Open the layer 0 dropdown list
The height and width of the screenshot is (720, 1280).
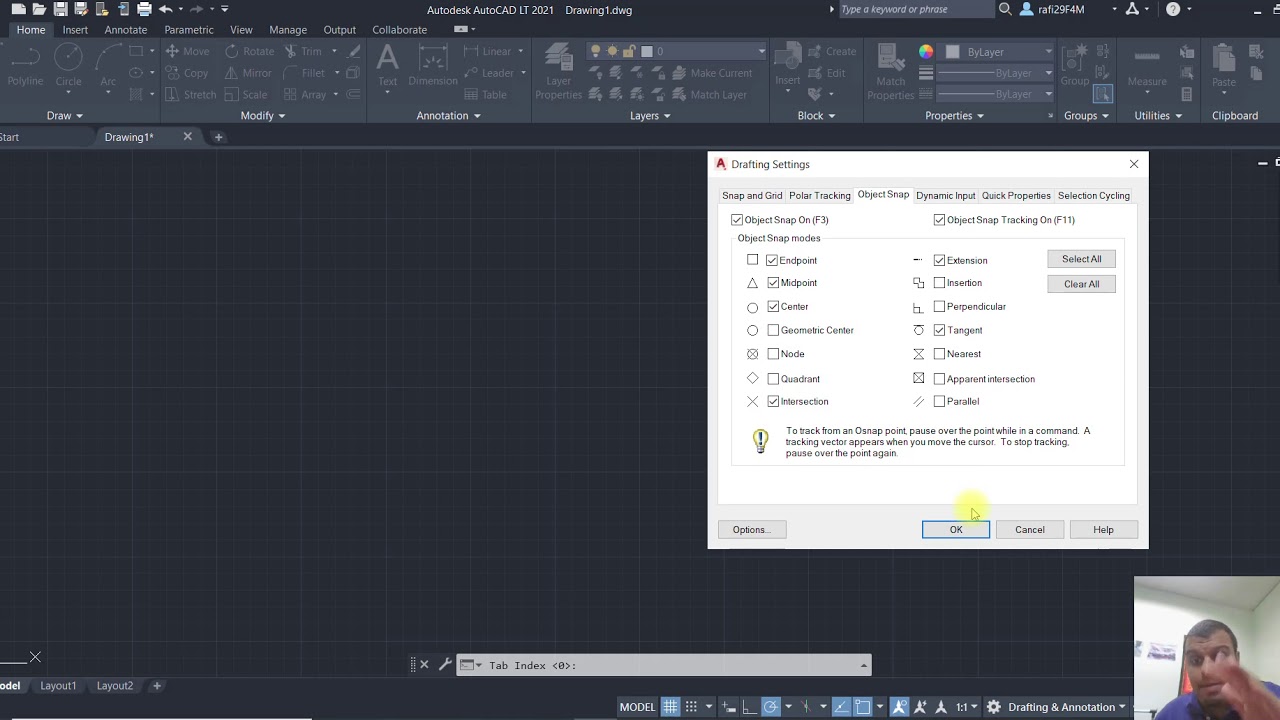click(761, 51)
